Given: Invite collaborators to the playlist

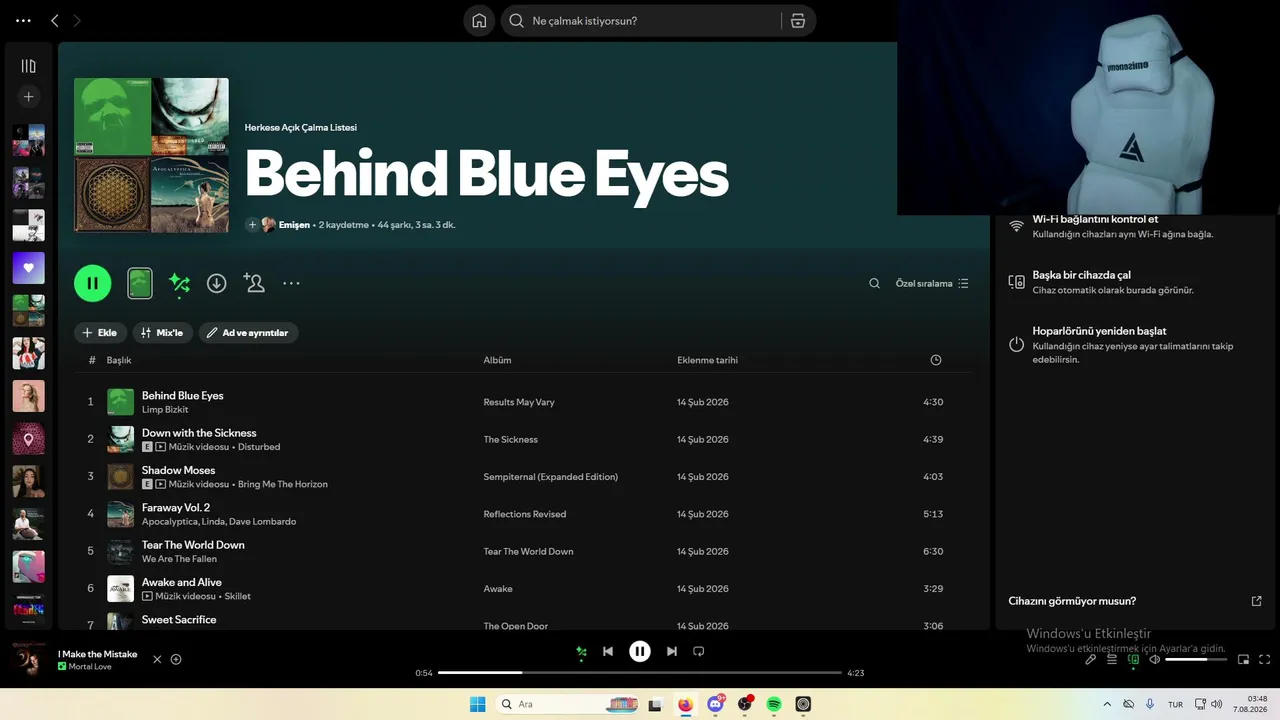Looking at the screenshot, I should click(254, 284).
